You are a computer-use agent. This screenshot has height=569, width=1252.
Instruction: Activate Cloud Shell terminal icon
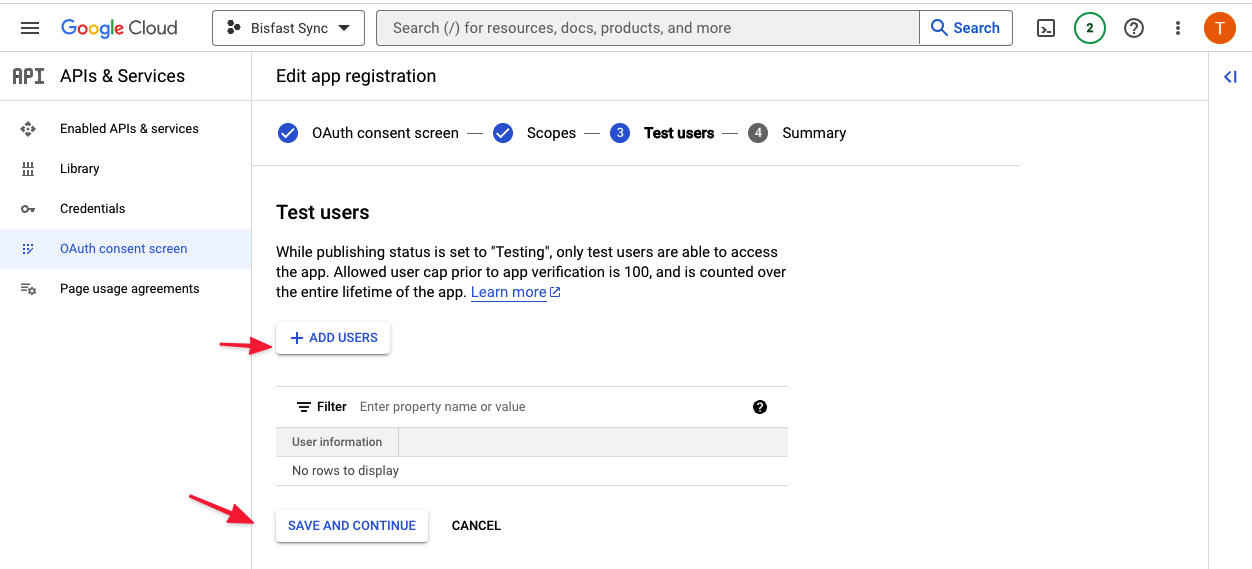click(1046, 28)
